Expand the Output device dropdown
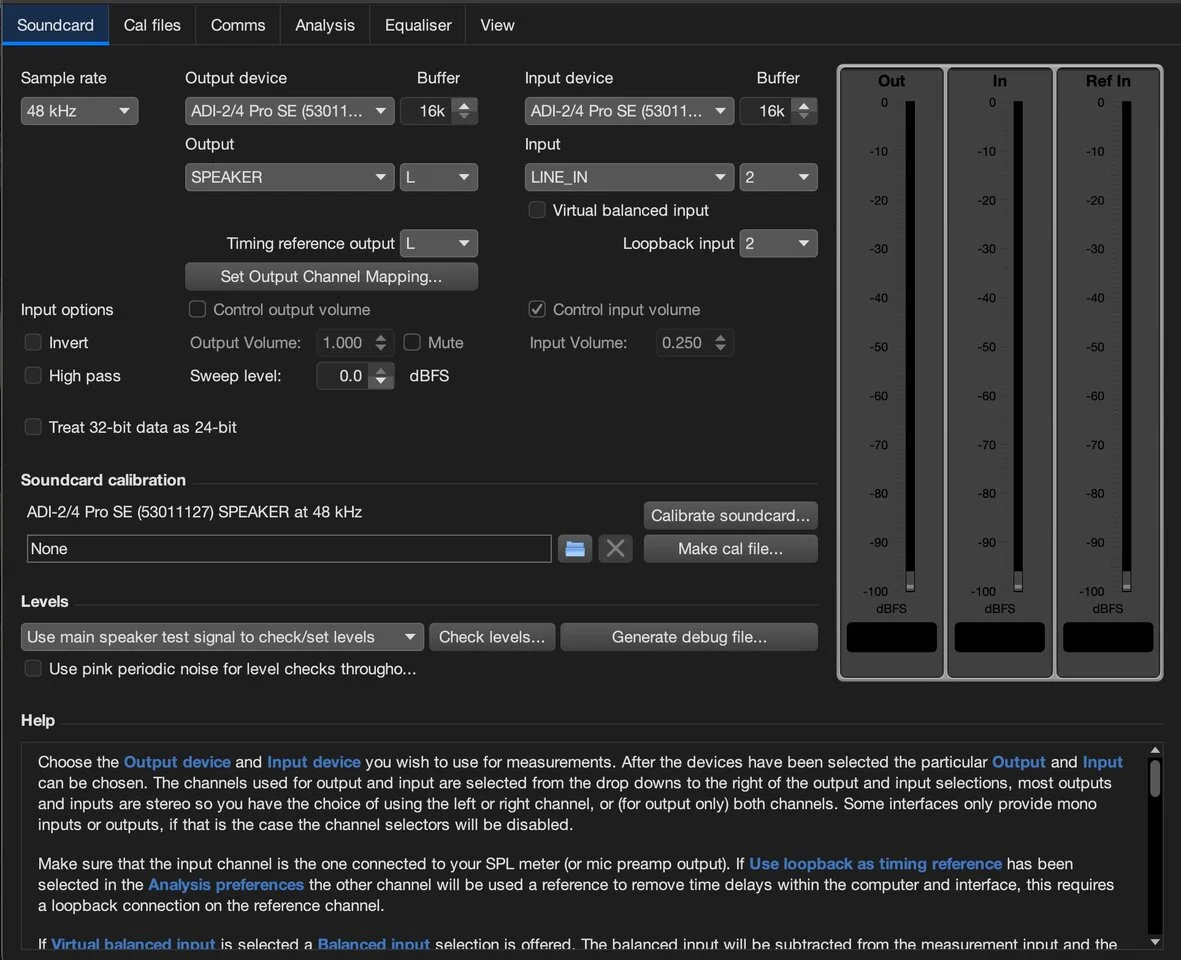 (x=289, y=111)
